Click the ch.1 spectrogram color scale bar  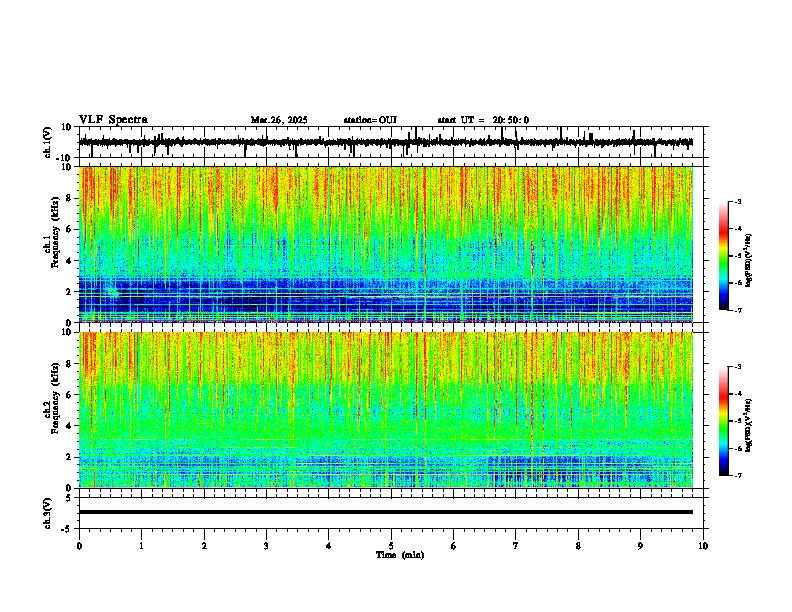(x=724, y=256)
